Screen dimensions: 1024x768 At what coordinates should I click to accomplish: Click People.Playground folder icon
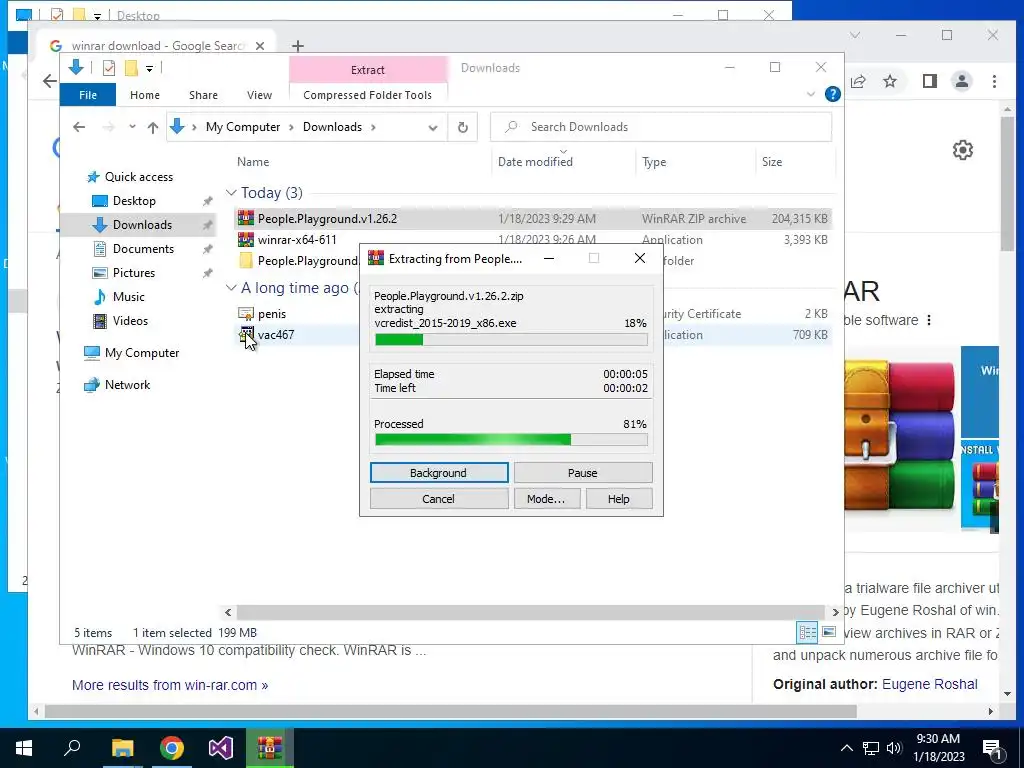tap(246, 261)
